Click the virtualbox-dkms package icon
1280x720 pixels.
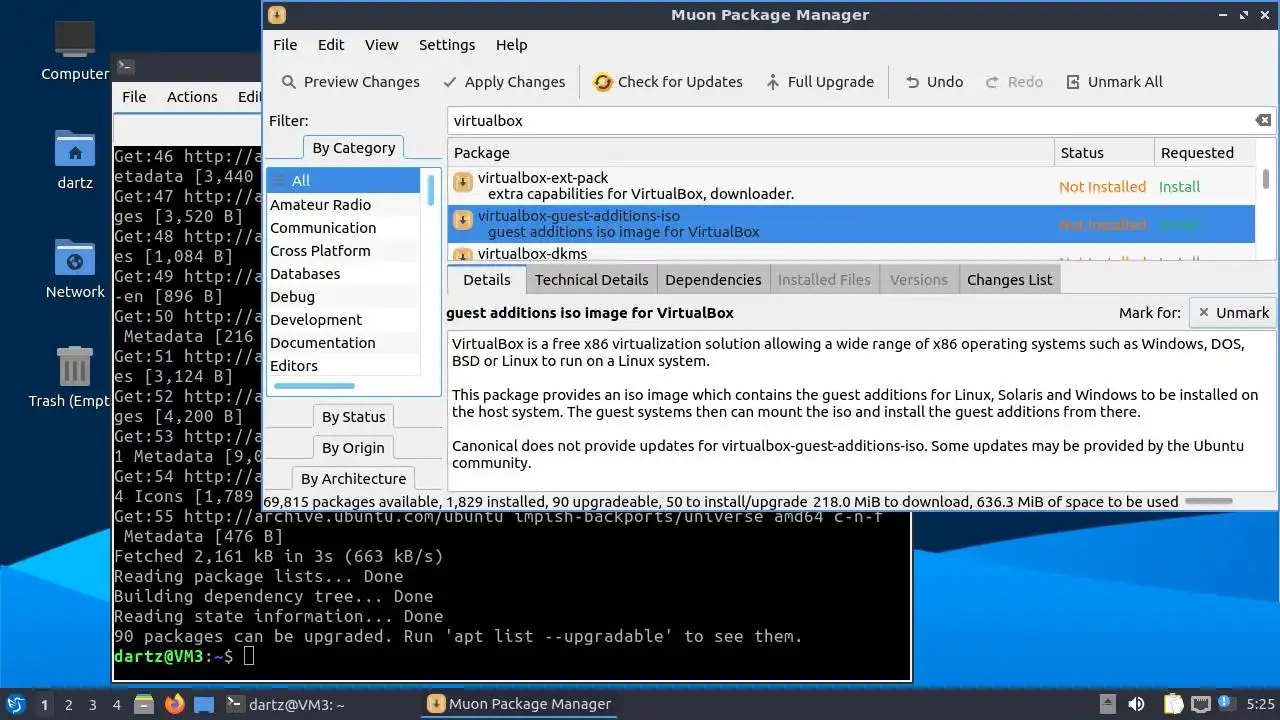[x=463, y=254]
